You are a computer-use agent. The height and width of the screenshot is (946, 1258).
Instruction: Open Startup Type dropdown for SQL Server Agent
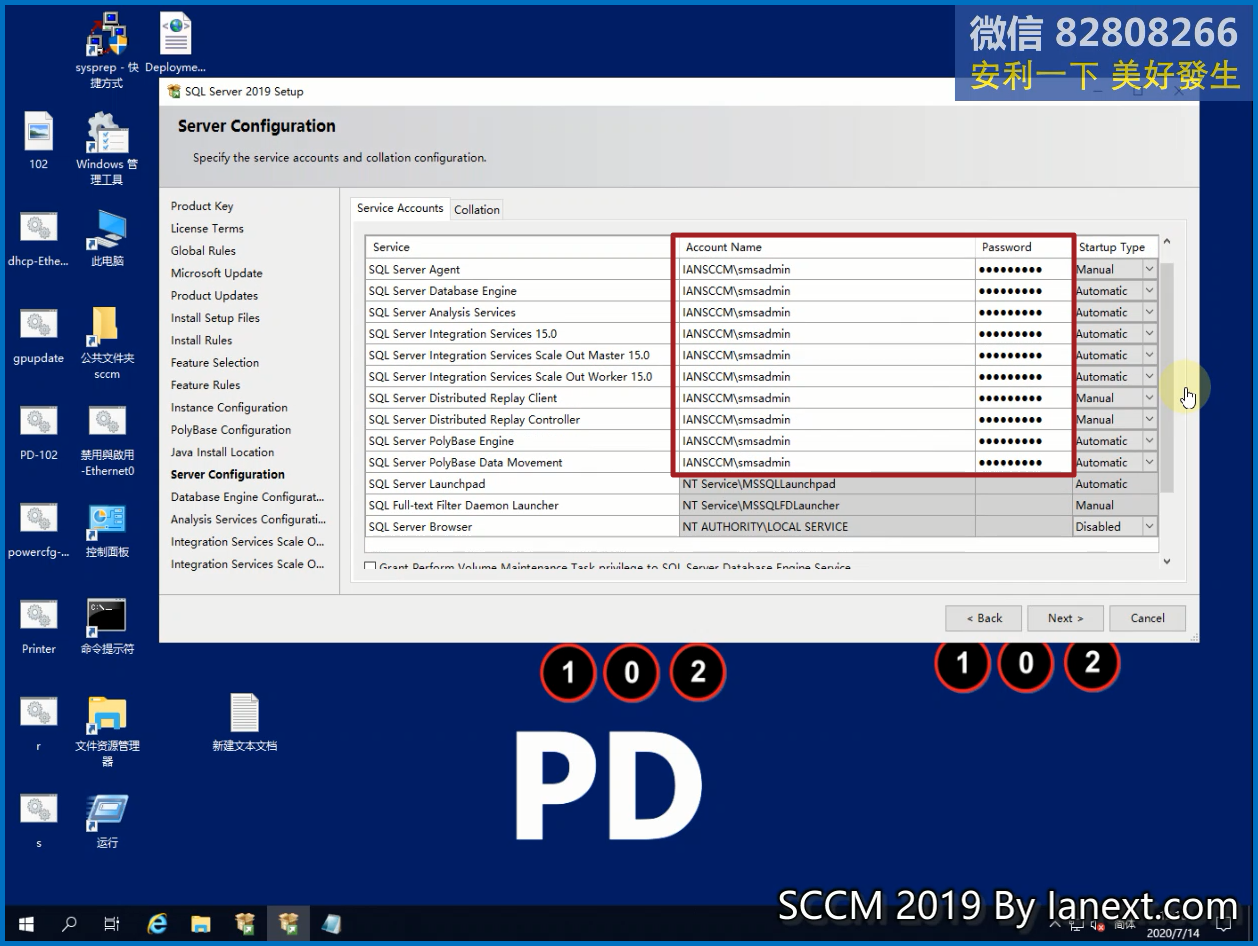click(1149, 269)
